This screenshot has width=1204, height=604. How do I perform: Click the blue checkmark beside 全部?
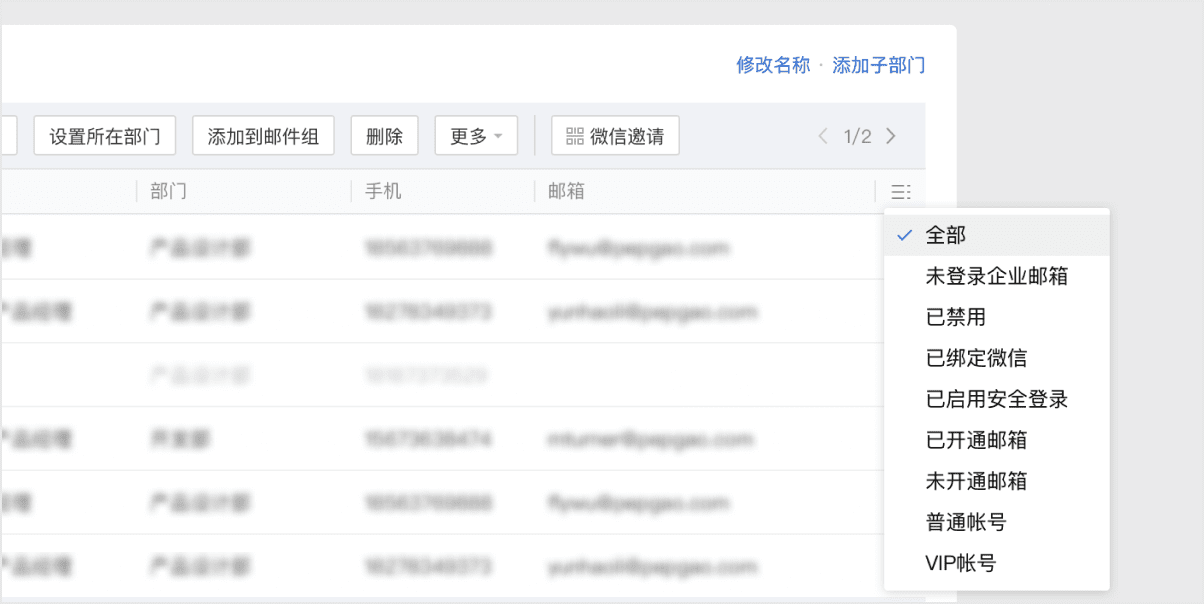tap(904, 235)
